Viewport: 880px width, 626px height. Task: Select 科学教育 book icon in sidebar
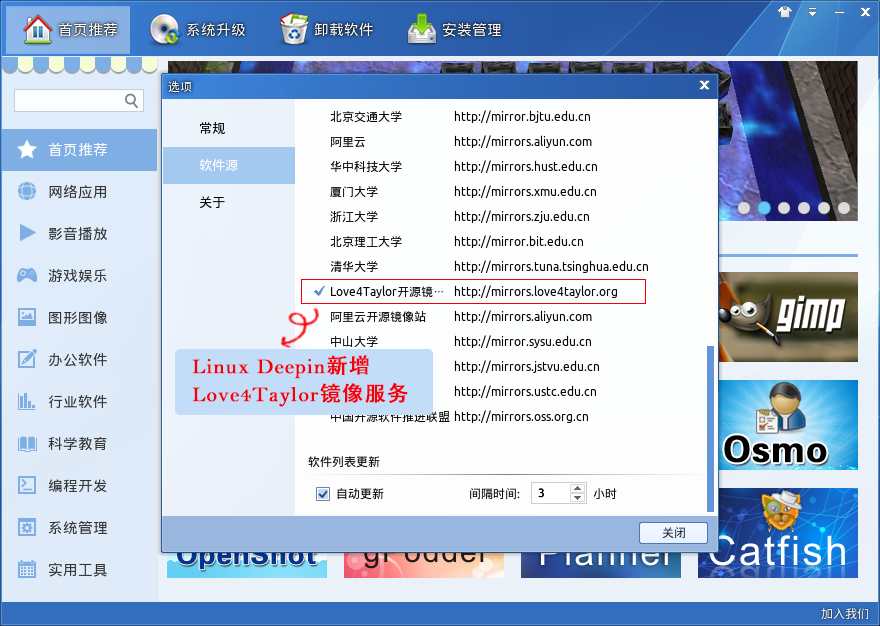[x=26, y=444]
